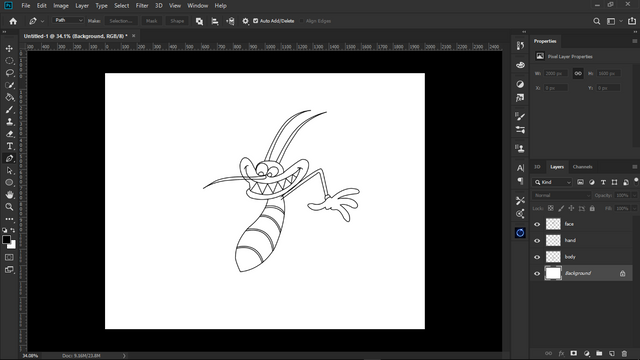Go to the Home screen
This screenshot has height=360, width=640.
click(13, 21)
